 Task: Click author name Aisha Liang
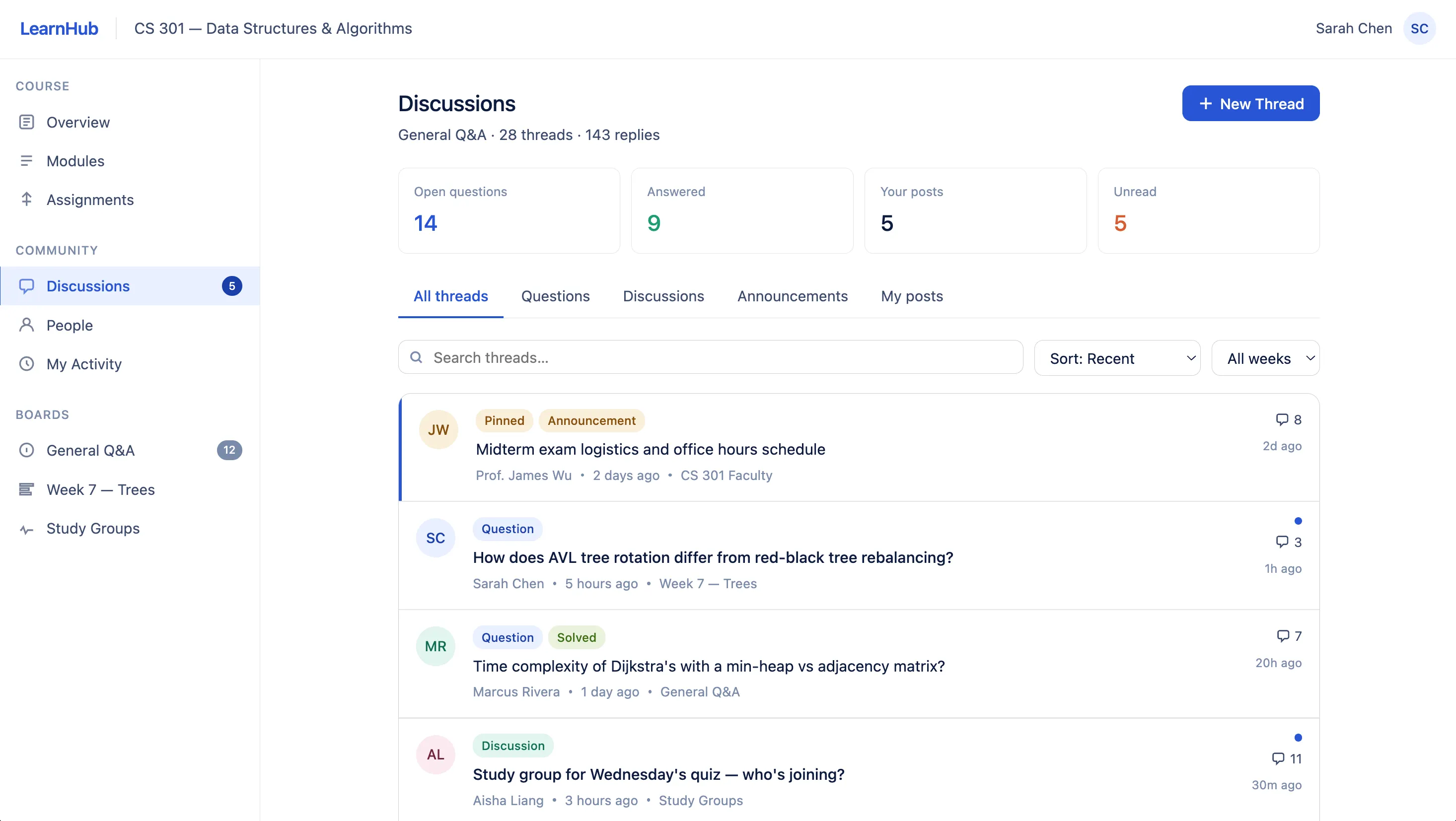coord(508,800)
